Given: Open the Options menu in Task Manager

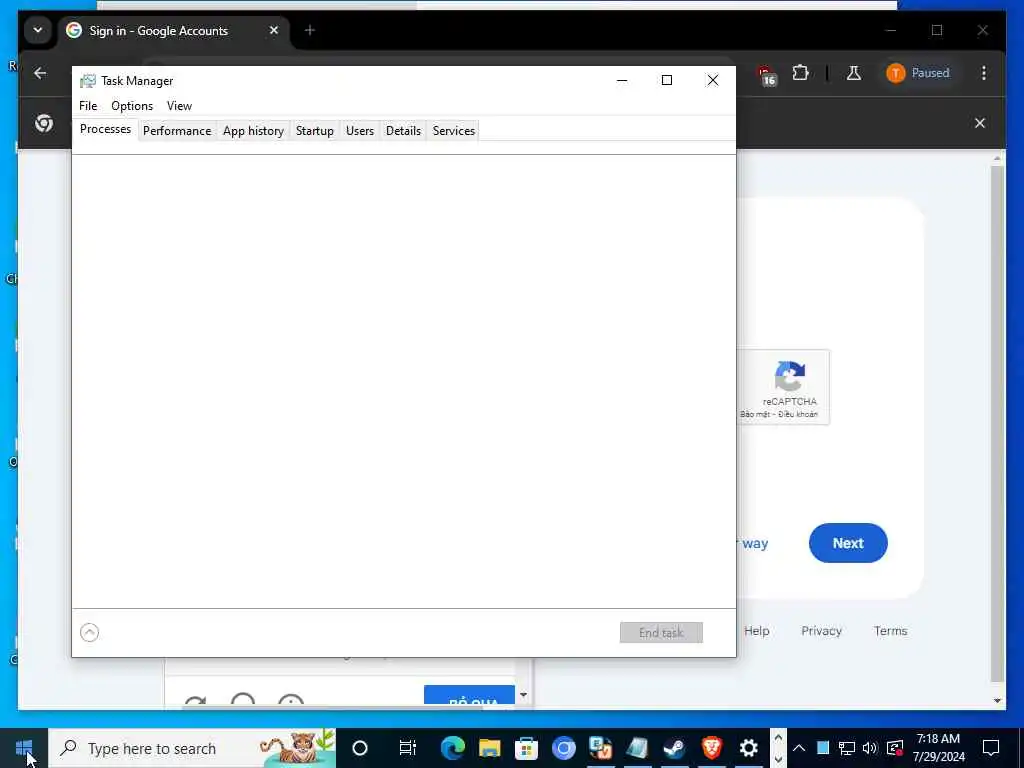Looking at the screenshot, I should [x=132, y=106].
